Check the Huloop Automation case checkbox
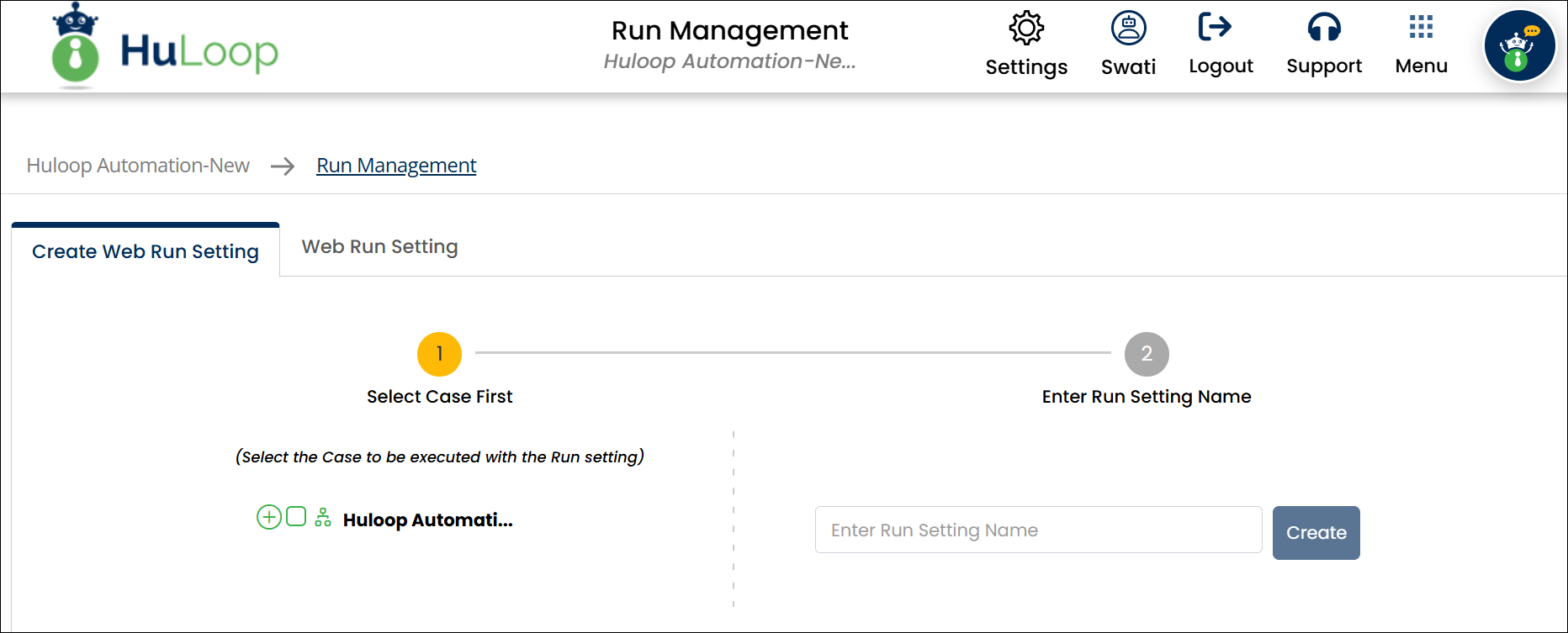1568x633 pixels. [x=296, y=516]
